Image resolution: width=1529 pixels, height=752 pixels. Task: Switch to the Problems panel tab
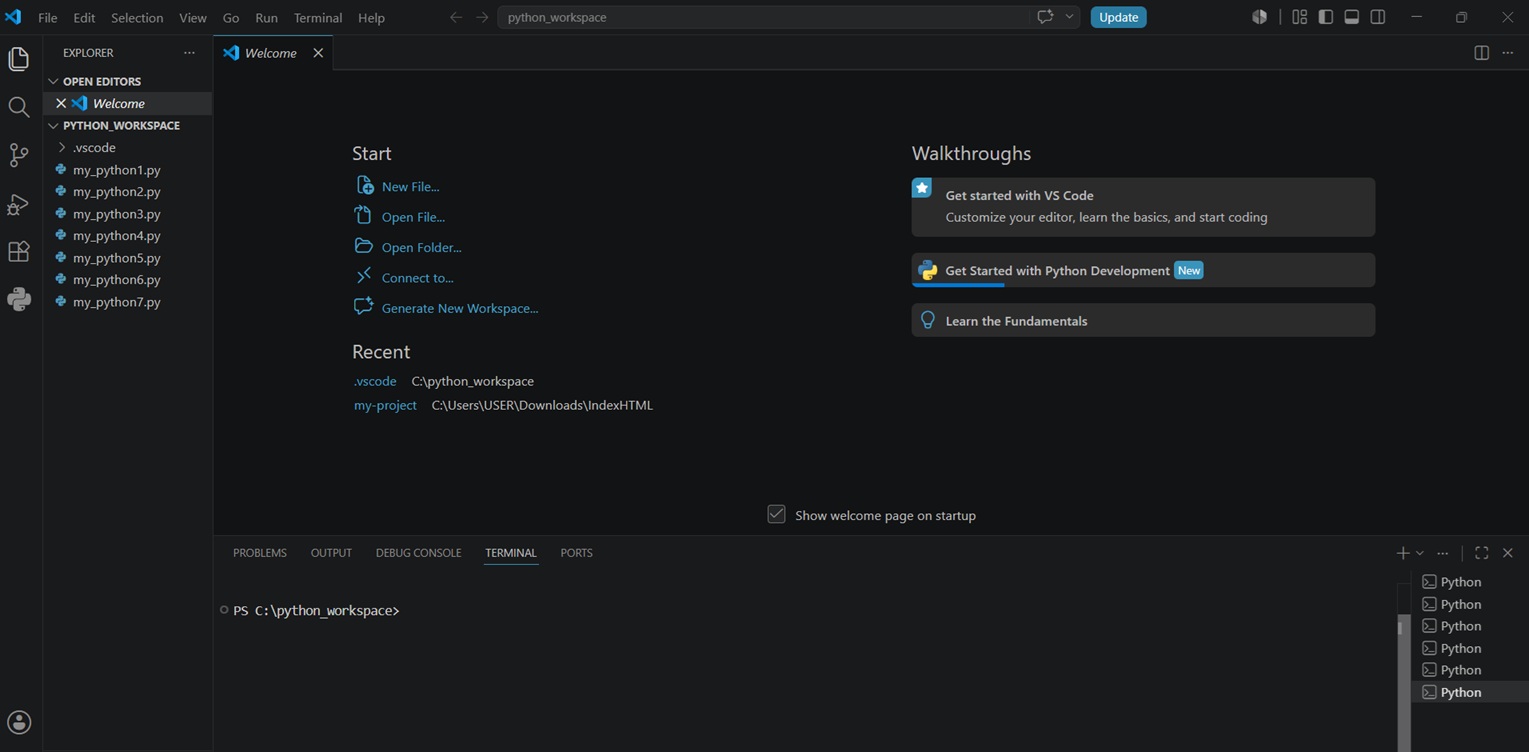point(260,553)
